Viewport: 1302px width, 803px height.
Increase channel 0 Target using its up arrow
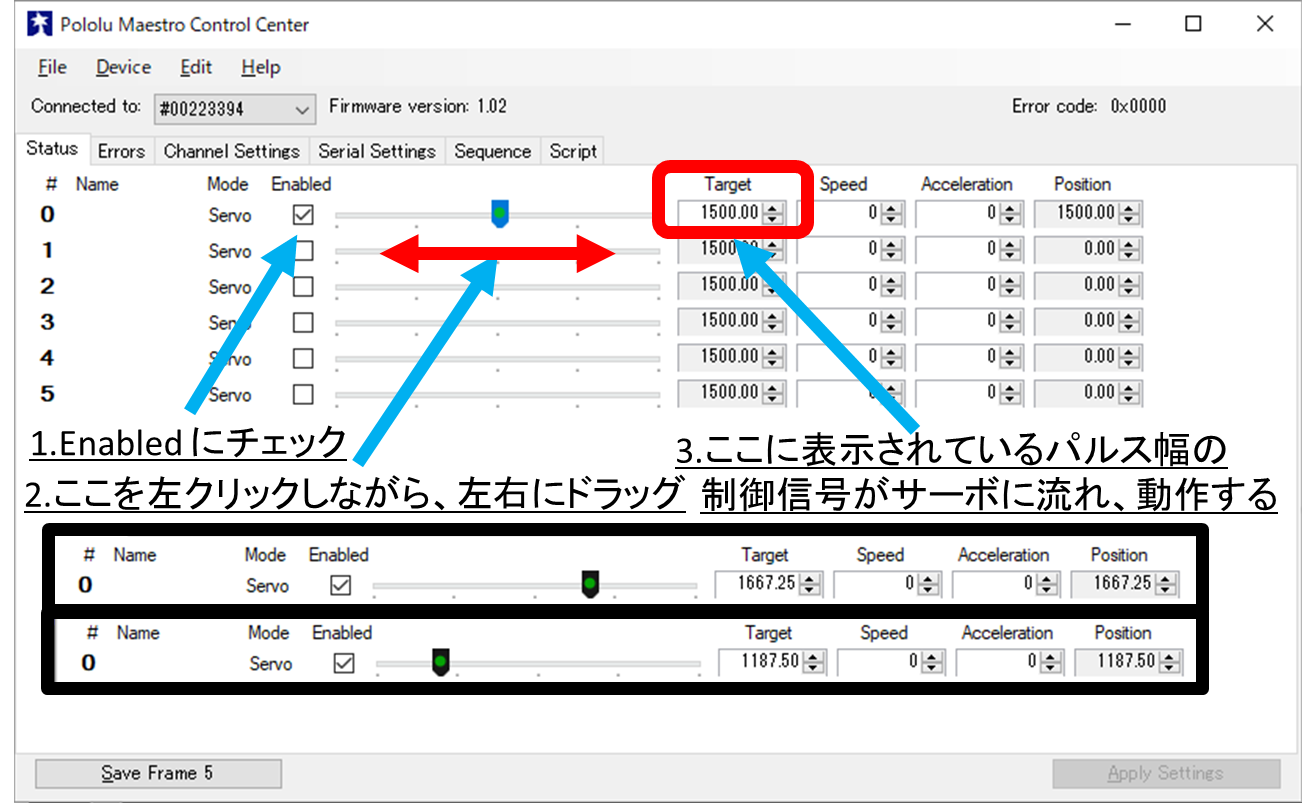click(x=773, y=208)
